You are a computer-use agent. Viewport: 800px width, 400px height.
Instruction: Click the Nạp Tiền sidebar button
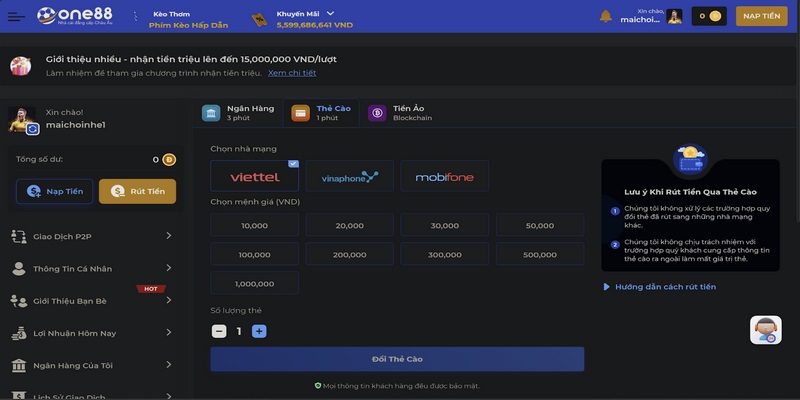55,191
